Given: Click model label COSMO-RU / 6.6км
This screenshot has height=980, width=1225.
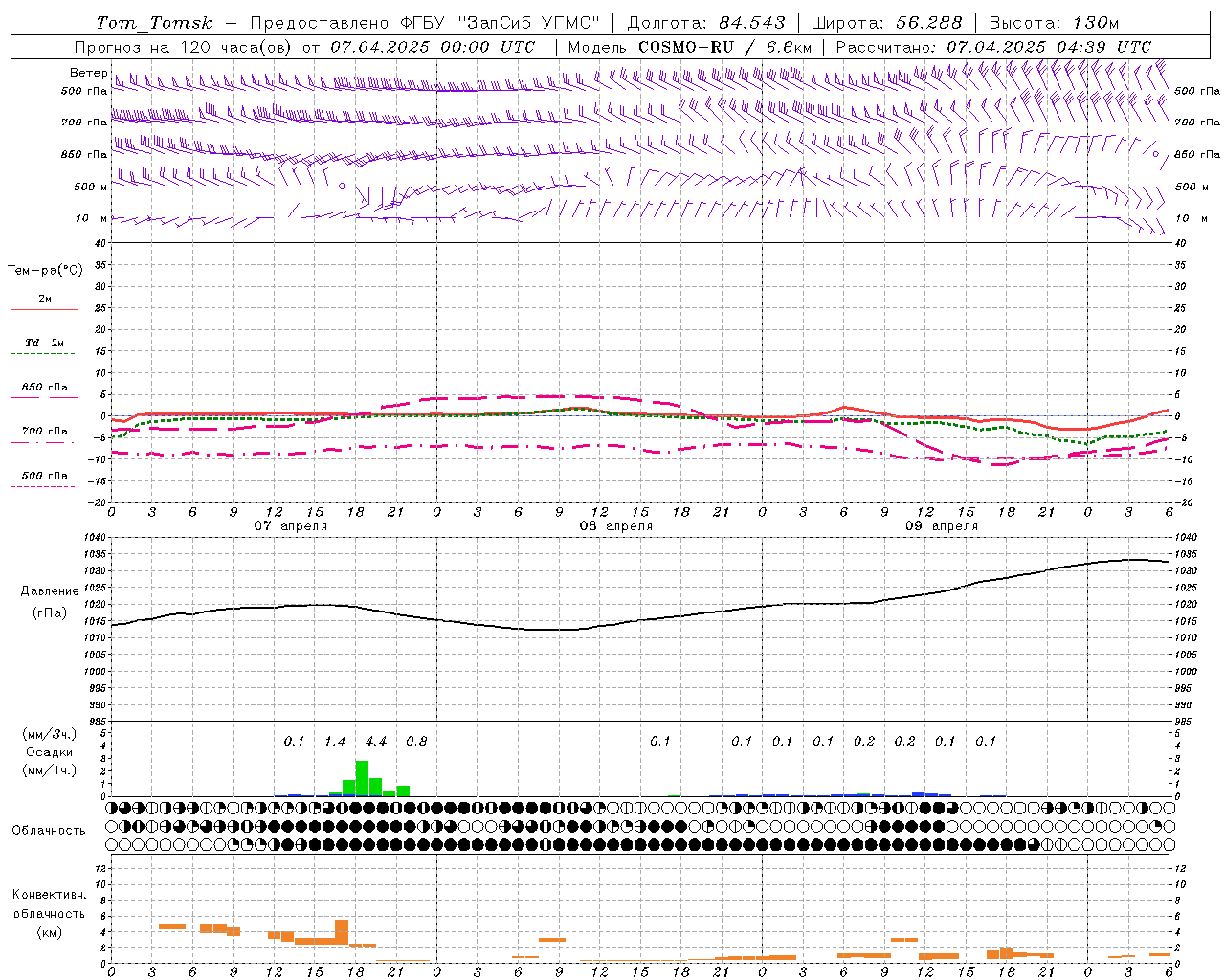Looking at the screenshot, I should [725, 47].
